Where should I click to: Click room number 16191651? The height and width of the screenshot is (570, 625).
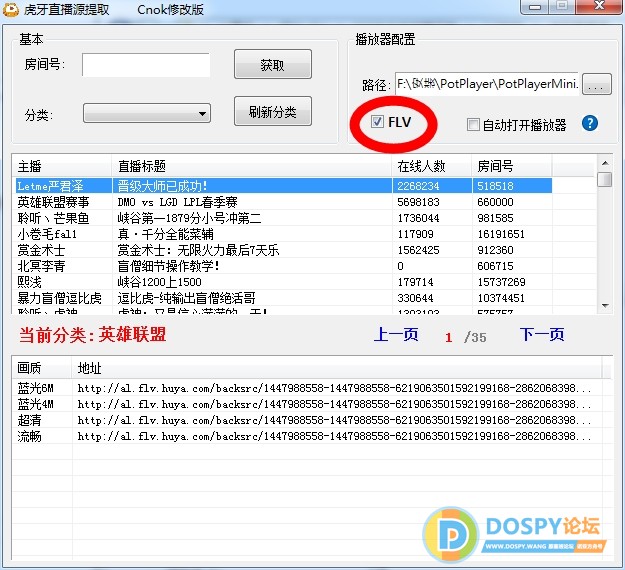[x=501, y=234]
